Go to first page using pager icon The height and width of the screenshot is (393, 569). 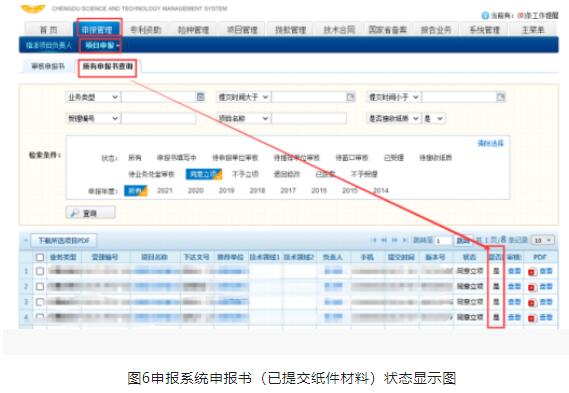coord(374,240)
